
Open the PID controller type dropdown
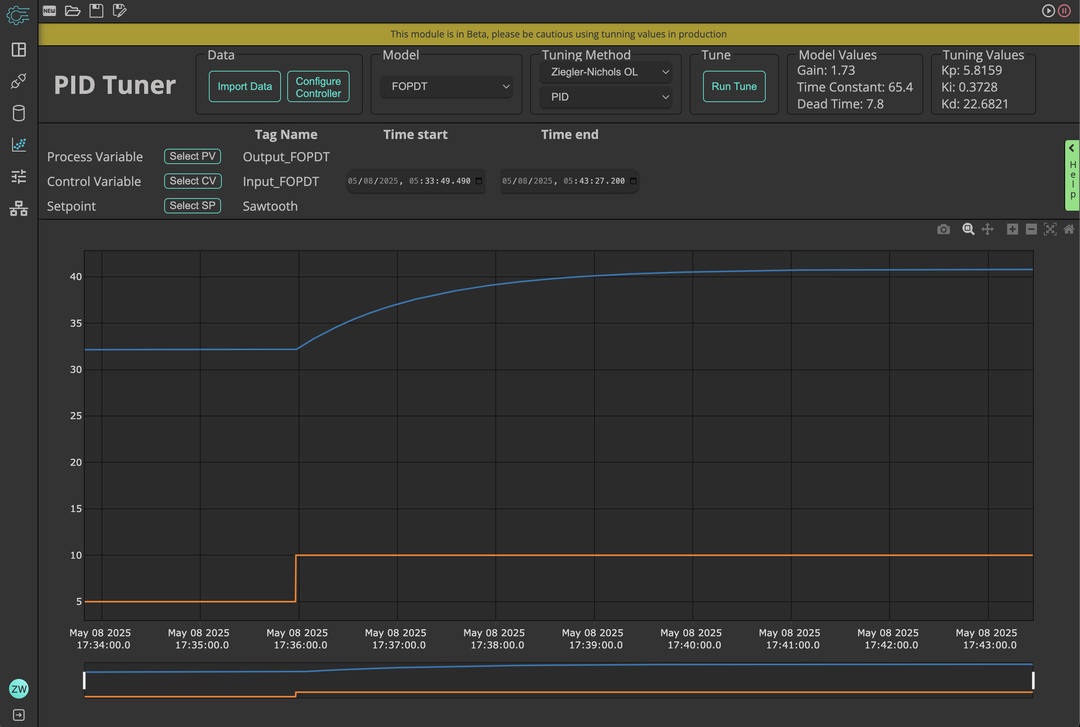pyautogui.click(x=606, y=97)
